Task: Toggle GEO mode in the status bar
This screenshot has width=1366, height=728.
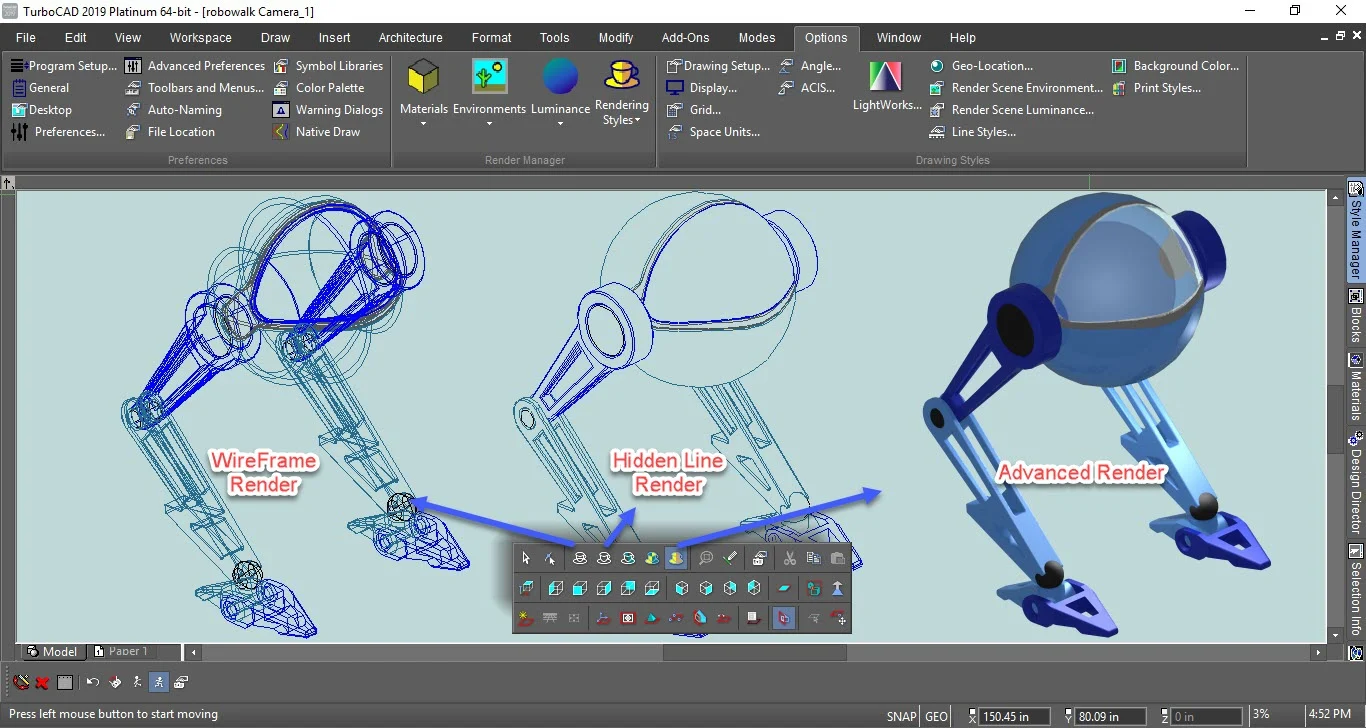Action: click(x=935, y=716)
